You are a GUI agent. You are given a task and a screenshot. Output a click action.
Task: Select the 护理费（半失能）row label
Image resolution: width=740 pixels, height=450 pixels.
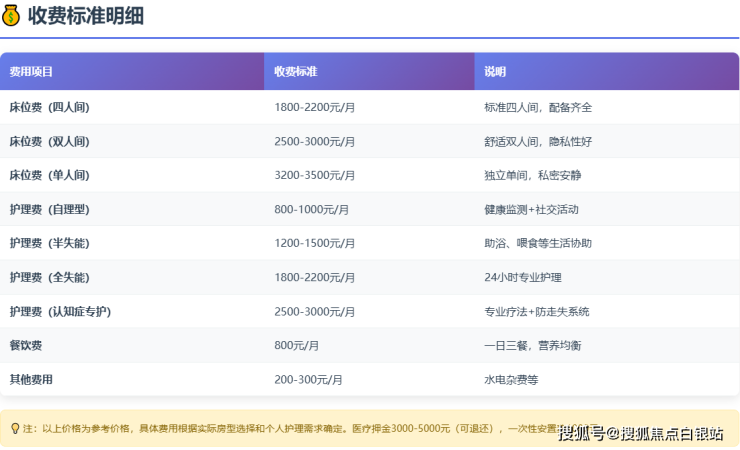point(50,243)
